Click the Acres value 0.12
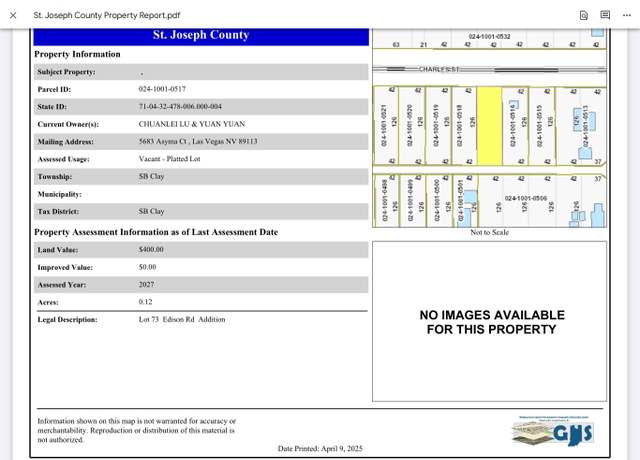The image size is (640, 460). [x=145, y=302]
